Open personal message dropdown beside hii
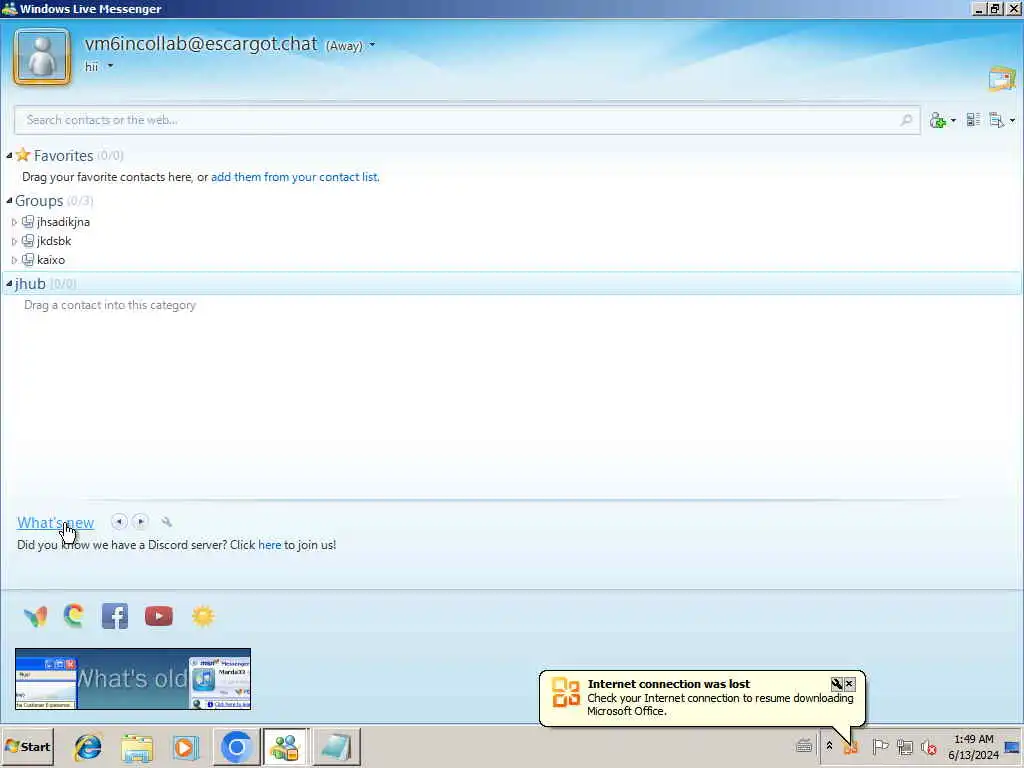1024x768 pixels. tap(110, 66)
